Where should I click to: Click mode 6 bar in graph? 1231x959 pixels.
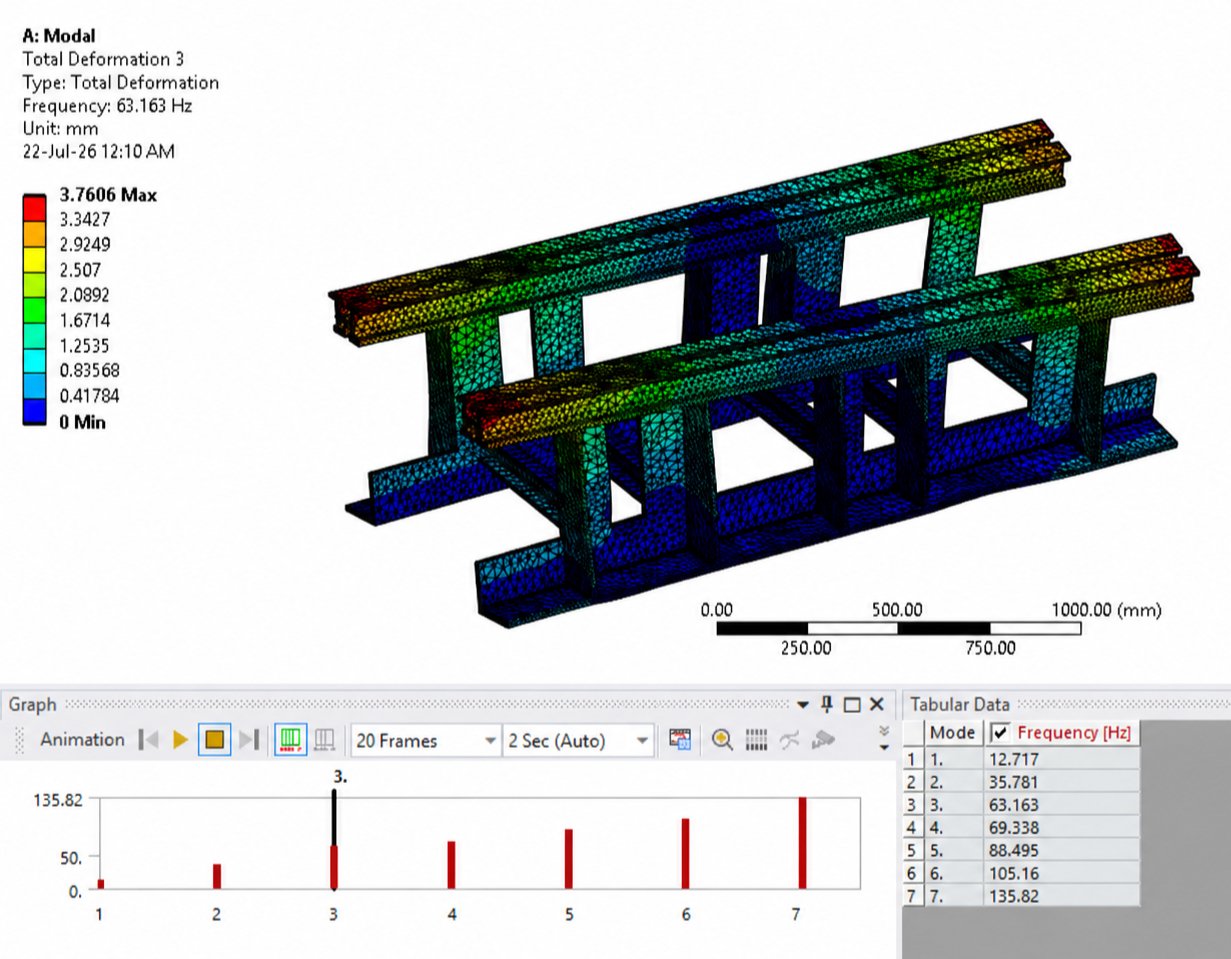click(685, 853)
